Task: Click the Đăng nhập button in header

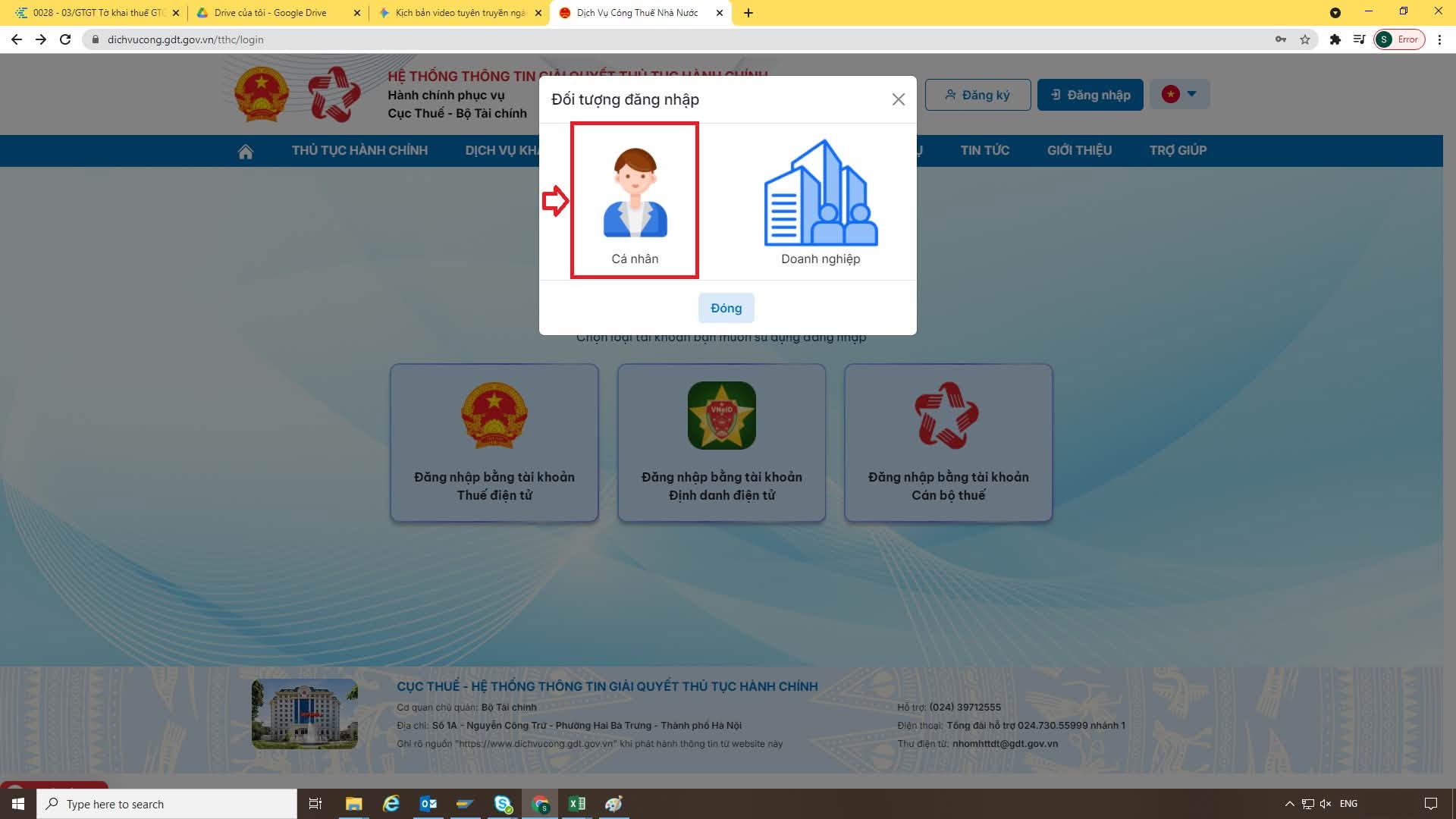Action: (1090, 95)
